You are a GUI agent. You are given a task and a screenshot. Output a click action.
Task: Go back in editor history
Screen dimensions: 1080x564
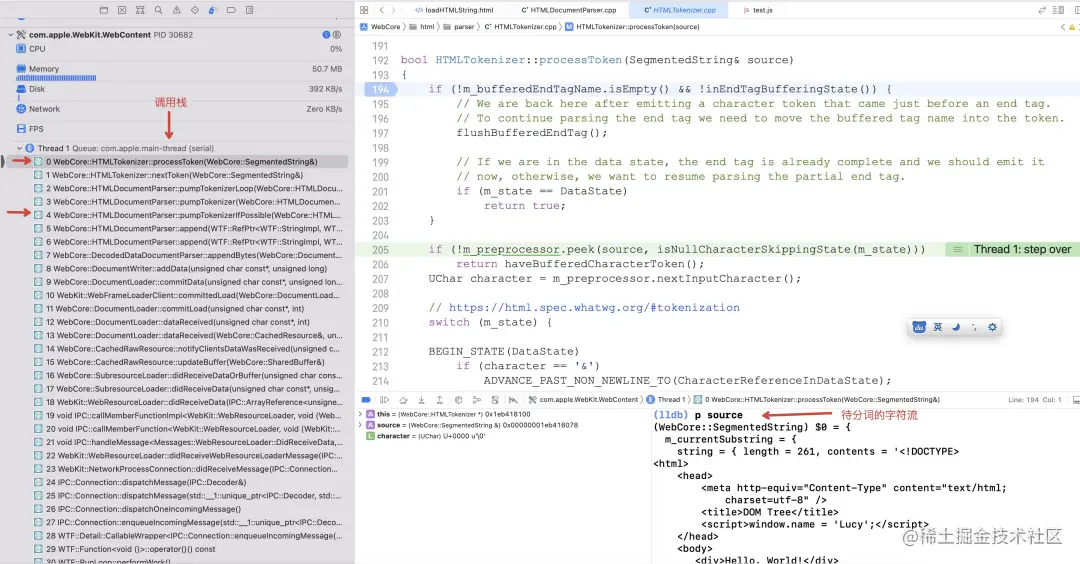point(382,10)
